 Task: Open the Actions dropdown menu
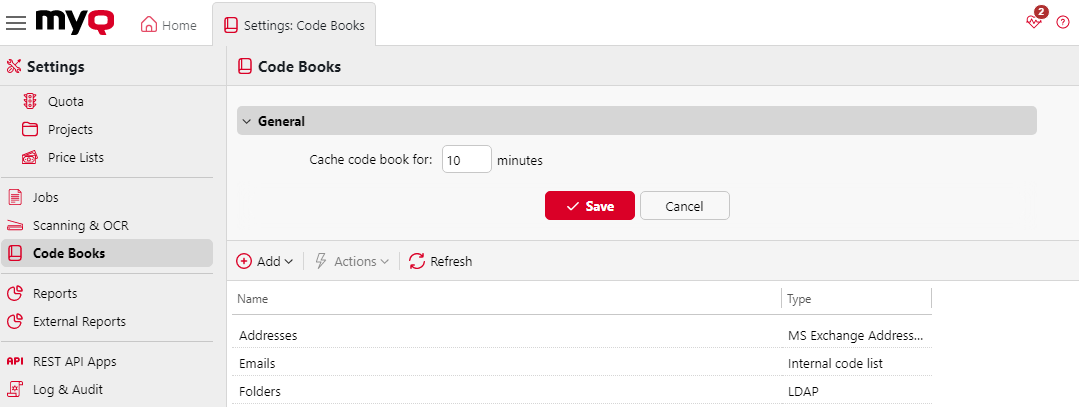(352, 261)
